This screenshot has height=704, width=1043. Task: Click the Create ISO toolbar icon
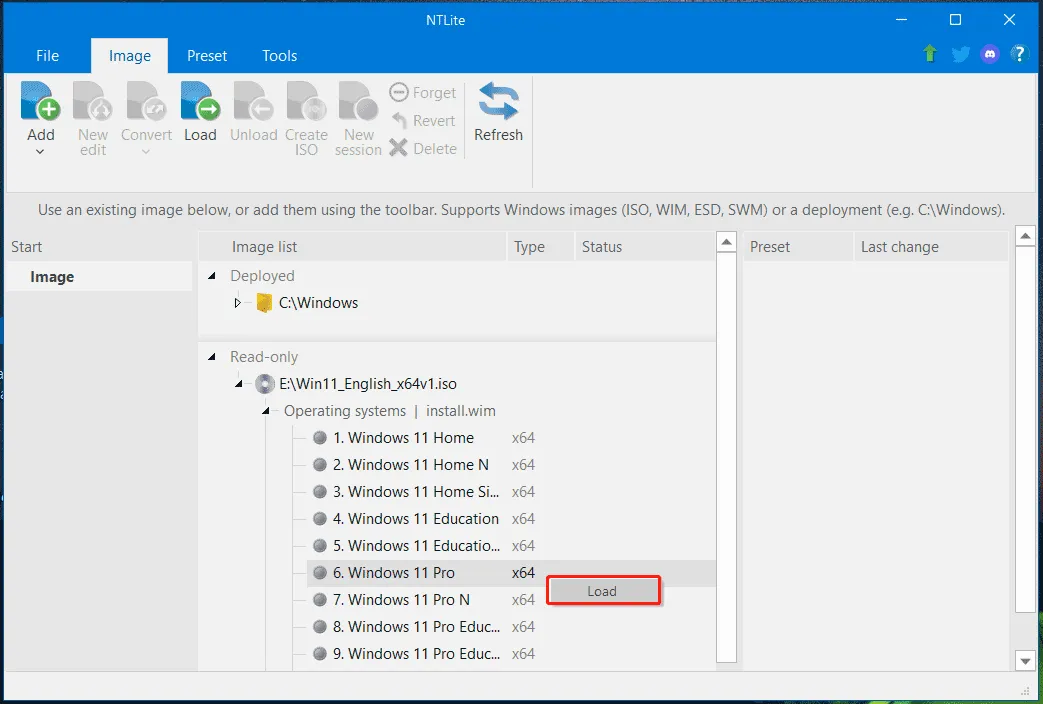tap(306, 101)
